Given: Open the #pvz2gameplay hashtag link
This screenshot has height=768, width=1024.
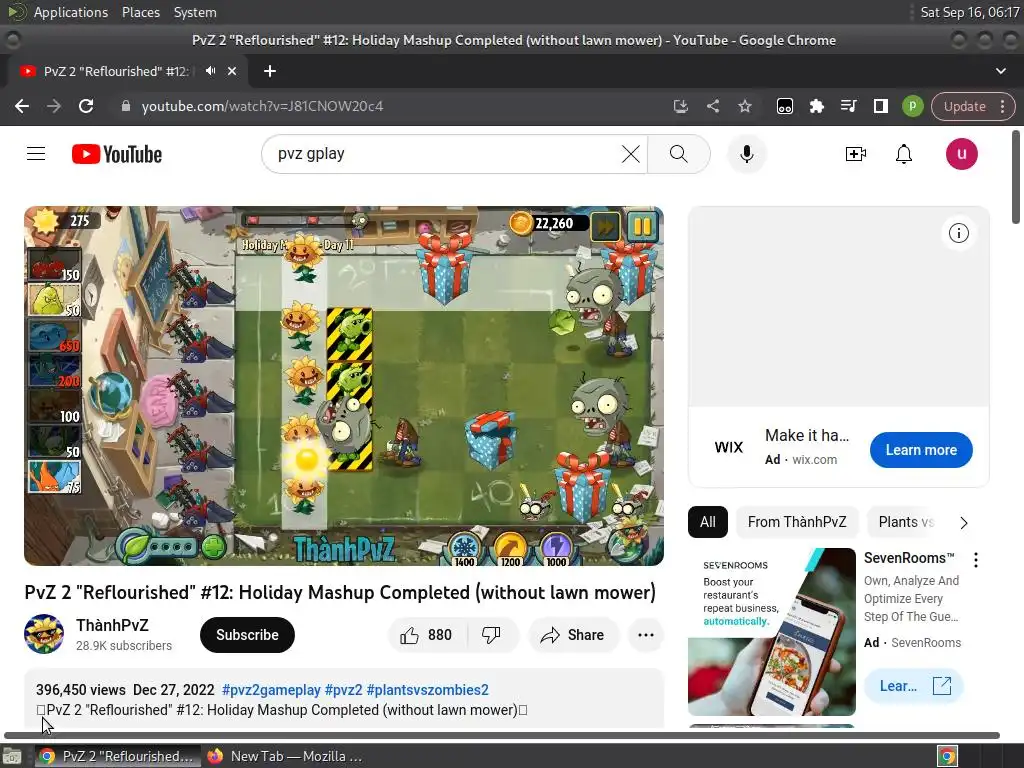Looking at the screenshot, I should [x=271, y=690].
